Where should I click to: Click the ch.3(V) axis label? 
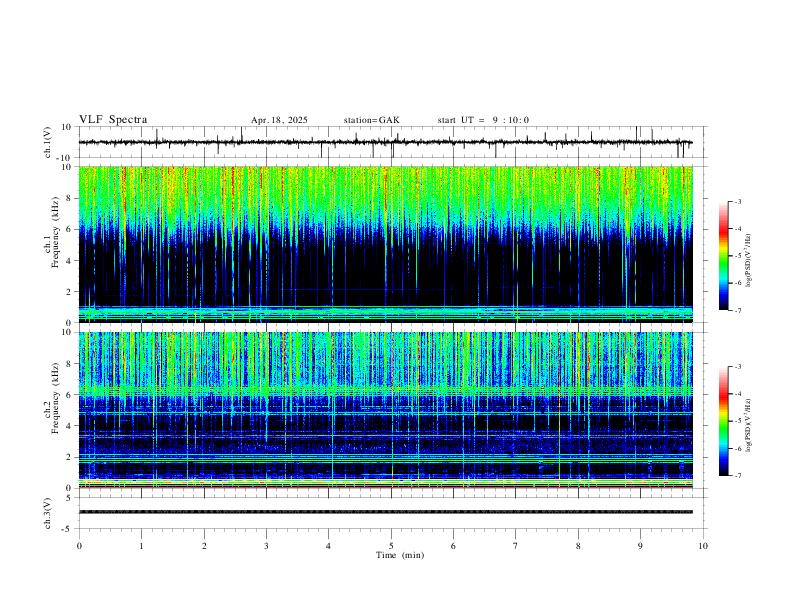pyautogui.click(x=48, y=514)
